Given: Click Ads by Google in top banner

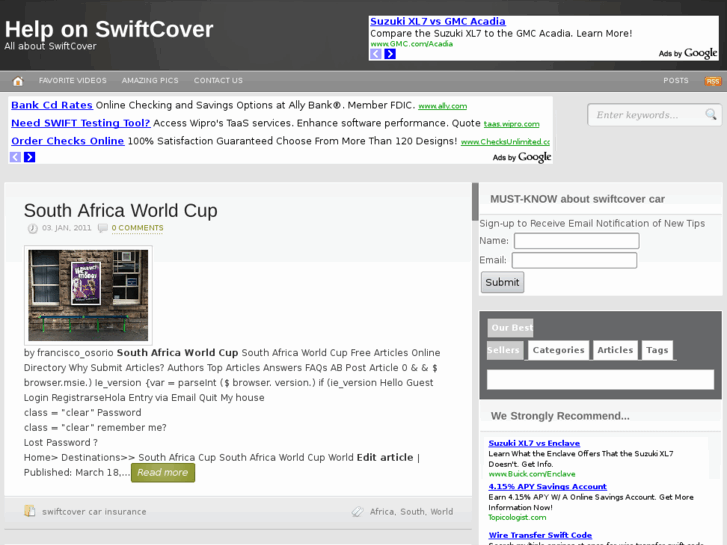Looking at the screenshot, I should (688, 53).
